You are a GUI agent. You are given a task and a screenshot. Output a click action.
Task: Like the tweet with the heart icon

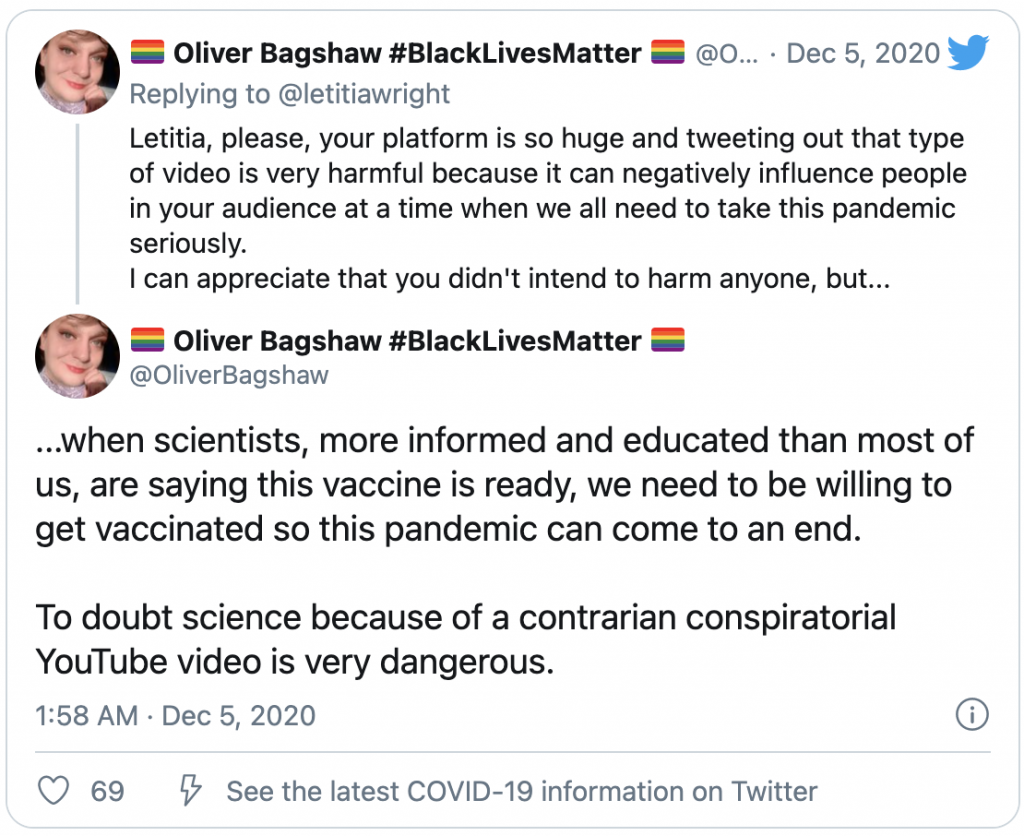(53, 791)
